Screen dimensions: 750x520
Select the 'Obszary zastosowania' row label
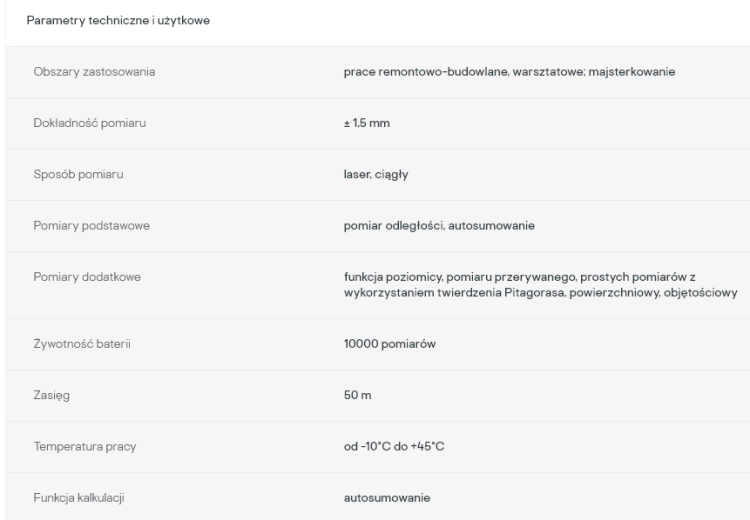[x=94, y=72]
